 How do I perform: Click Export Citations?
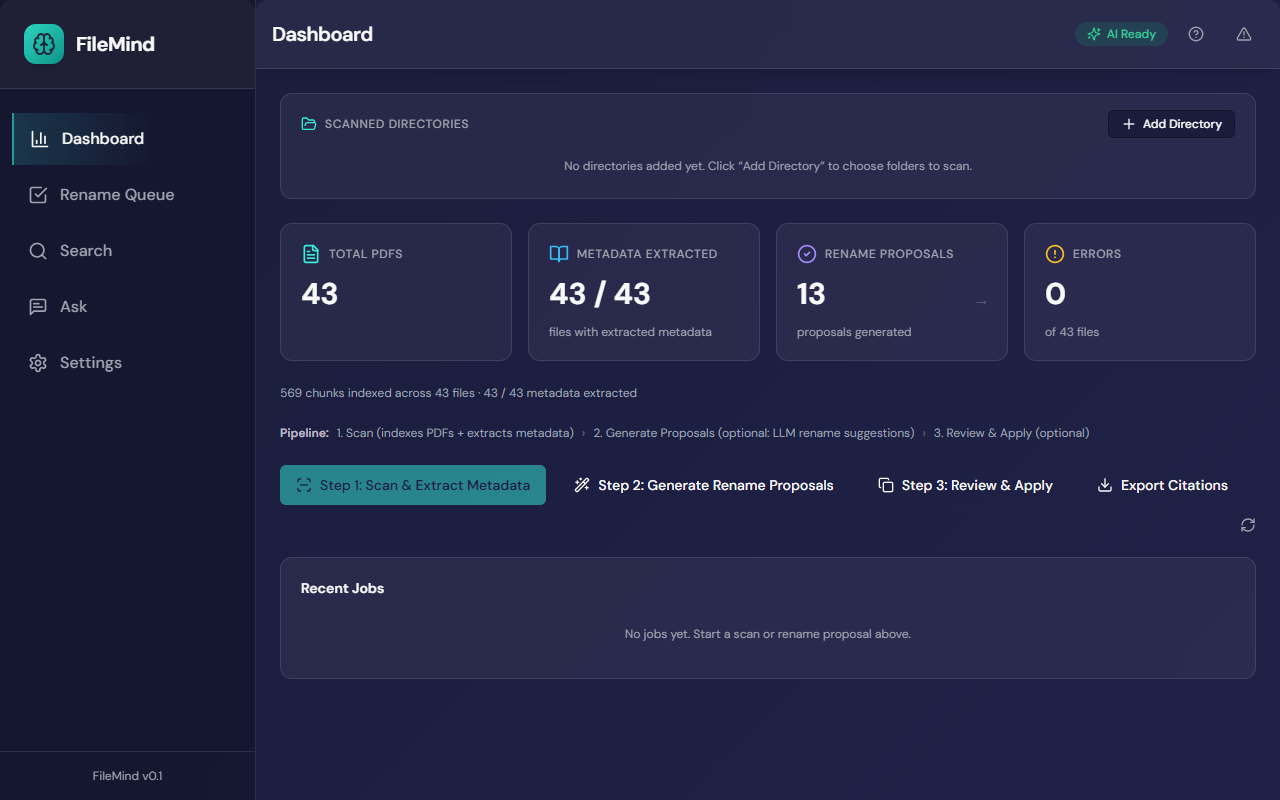pyautogui.click(x=1162, y=484)
